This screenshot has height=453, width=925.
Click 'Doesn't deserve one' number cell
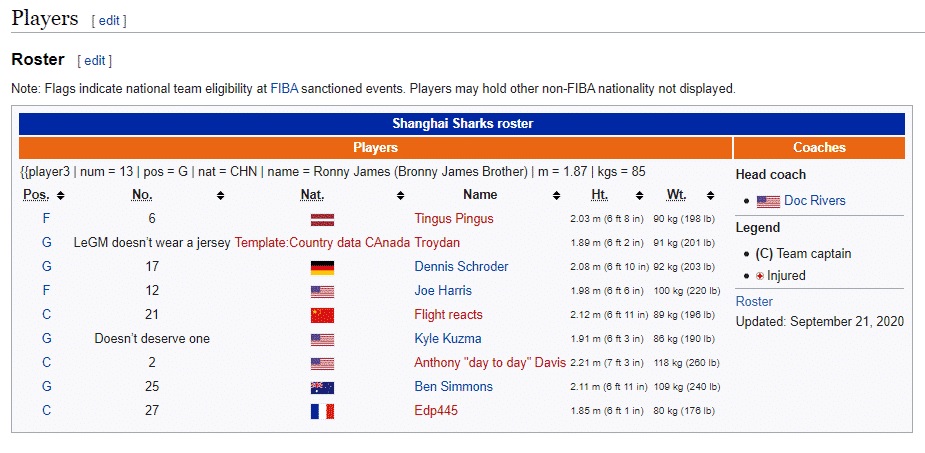[152, 339]
